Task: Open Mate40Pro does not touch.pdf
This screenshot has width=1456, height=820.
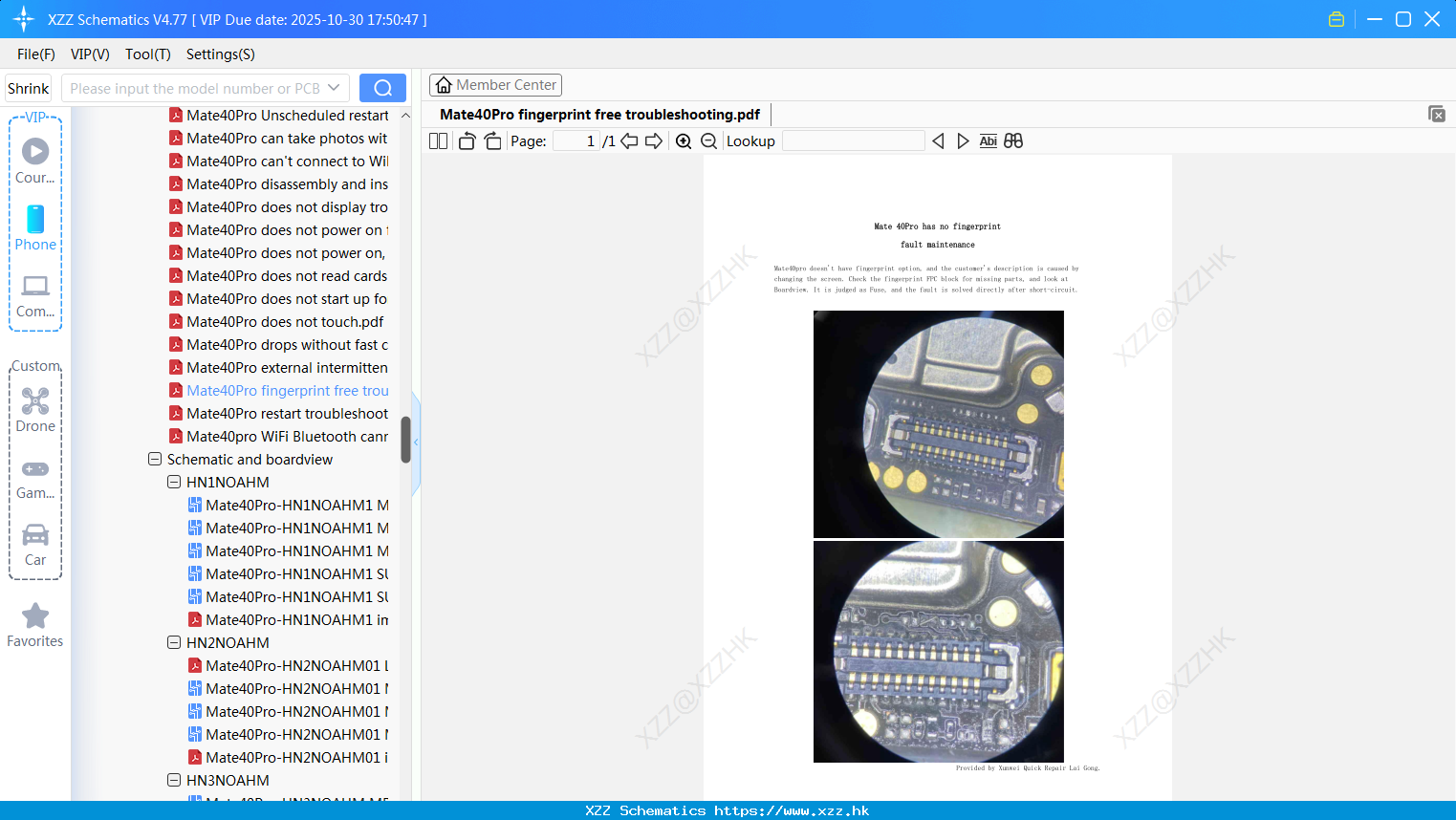Action: point(277,321)
